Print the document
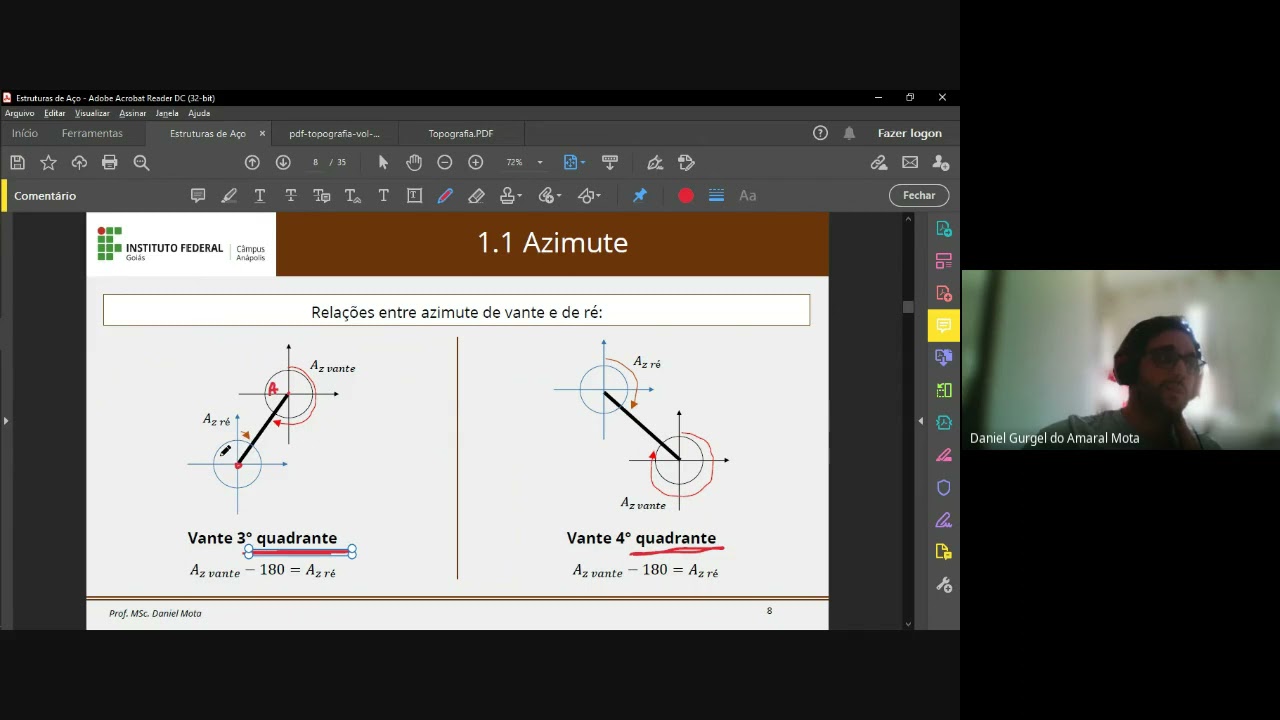The width and height of the screenshot is (1280, 720). pos(110,162)
